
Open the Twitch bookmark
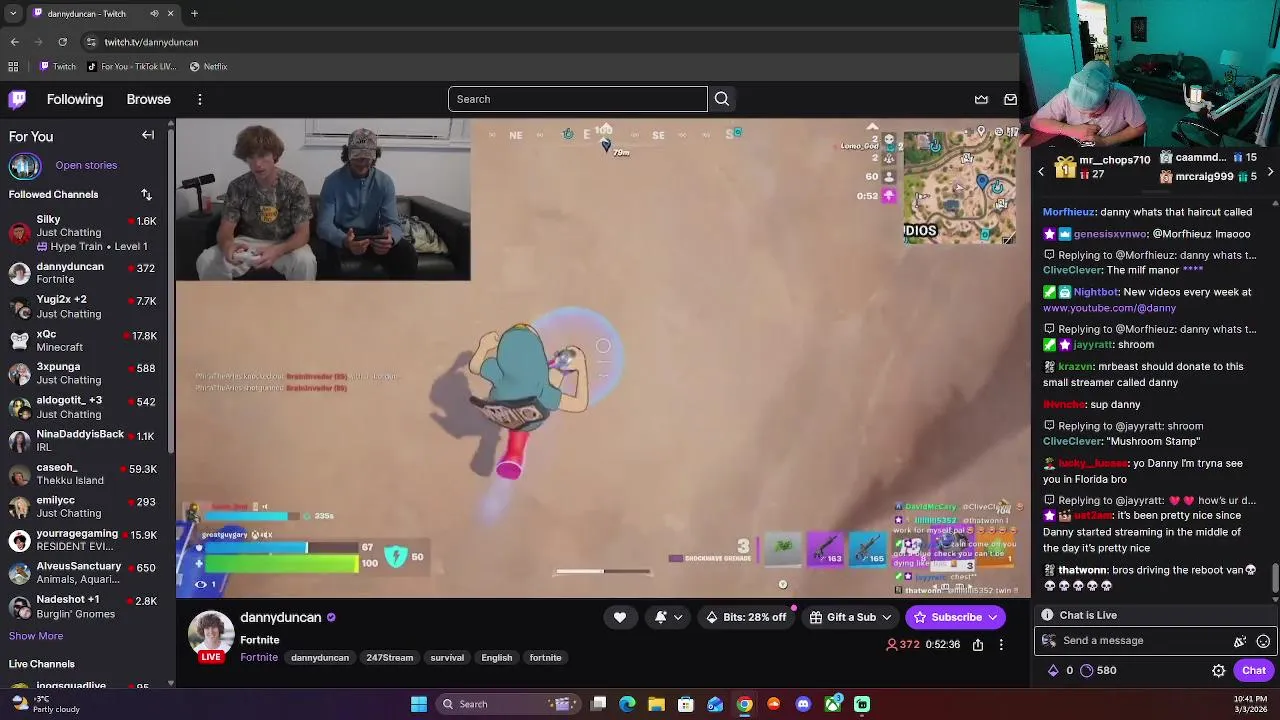(x=57, y=66)
